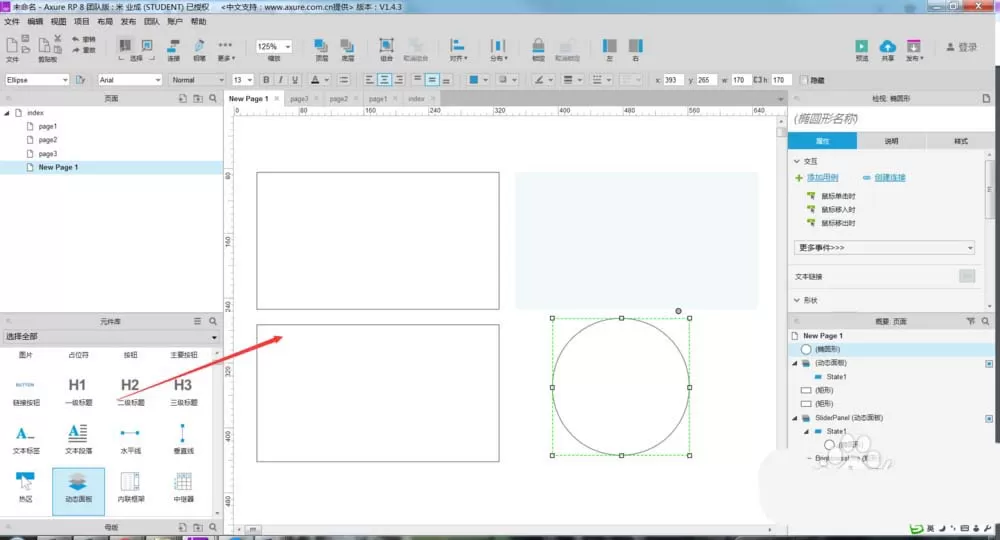Open the Publish (发布) toolbar icon
This screenshot has height=540, width=1000.
913,46
